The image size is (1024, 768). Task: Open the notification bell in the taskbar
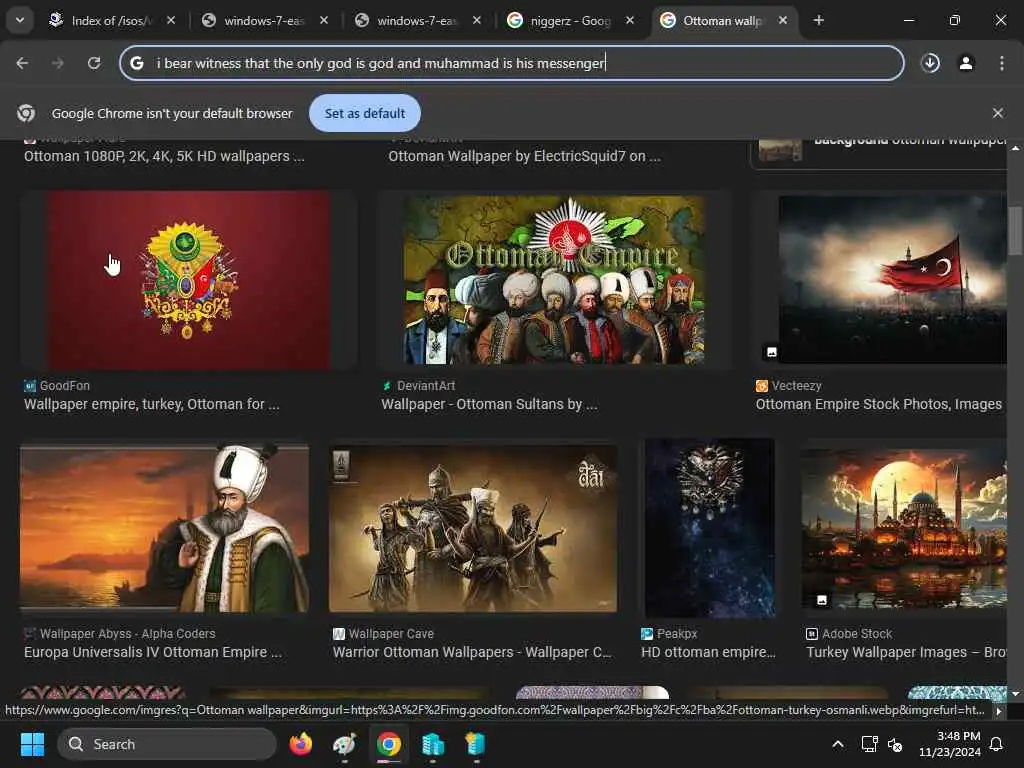click(x=997, y=744)
